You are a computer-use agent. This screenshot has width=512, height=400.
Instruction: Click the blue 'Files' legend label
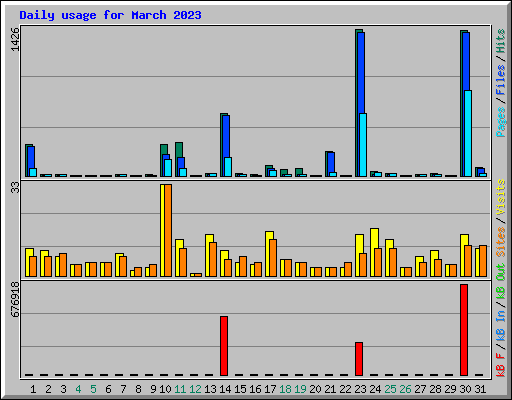tap(501, 80)
